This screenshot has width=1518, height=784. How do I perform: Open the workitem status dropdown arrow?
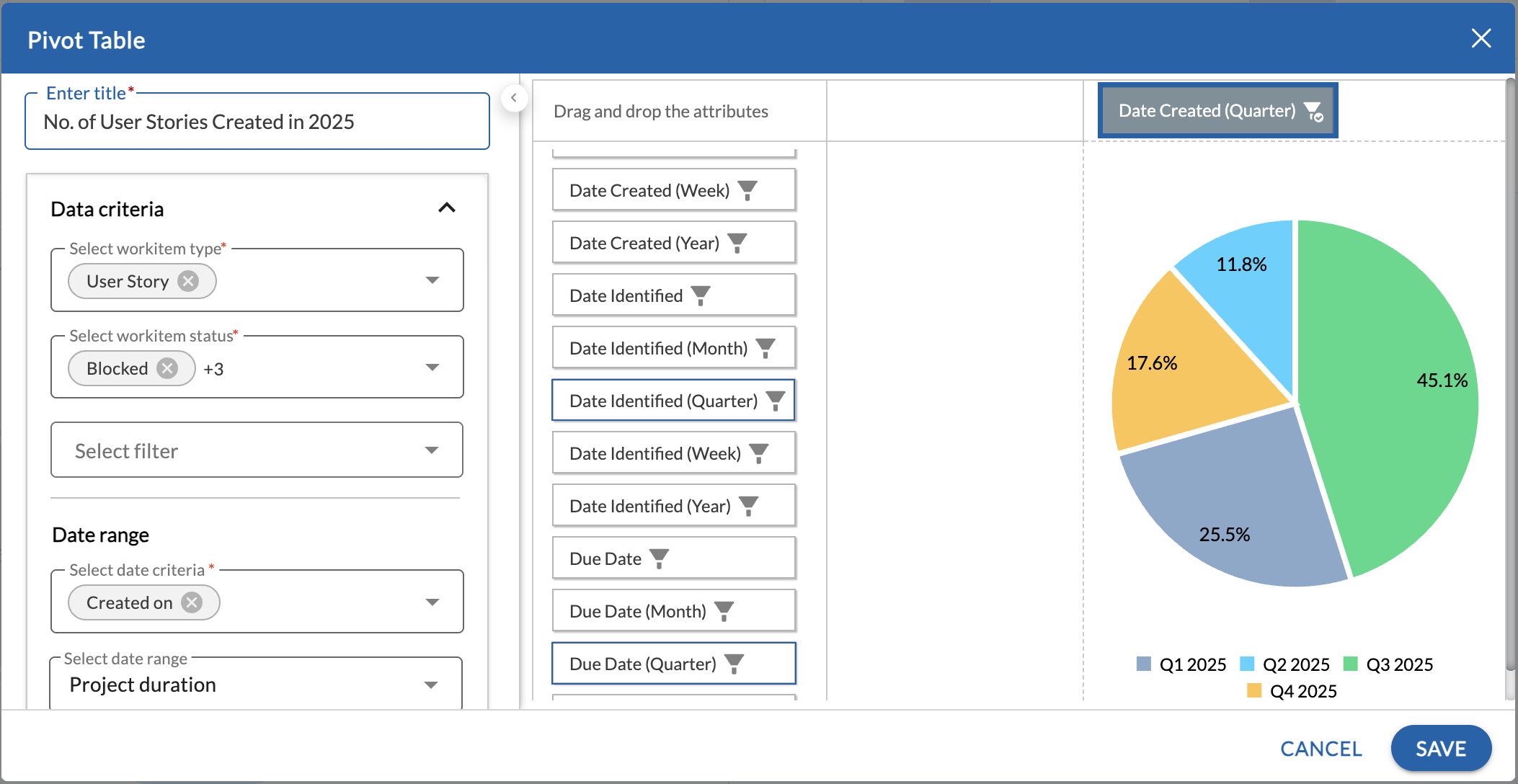point(432,367)
